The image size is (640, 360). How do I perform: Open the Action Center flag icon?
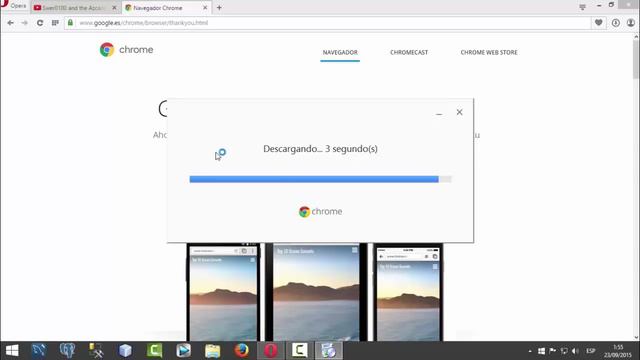(x=553, y=351)
